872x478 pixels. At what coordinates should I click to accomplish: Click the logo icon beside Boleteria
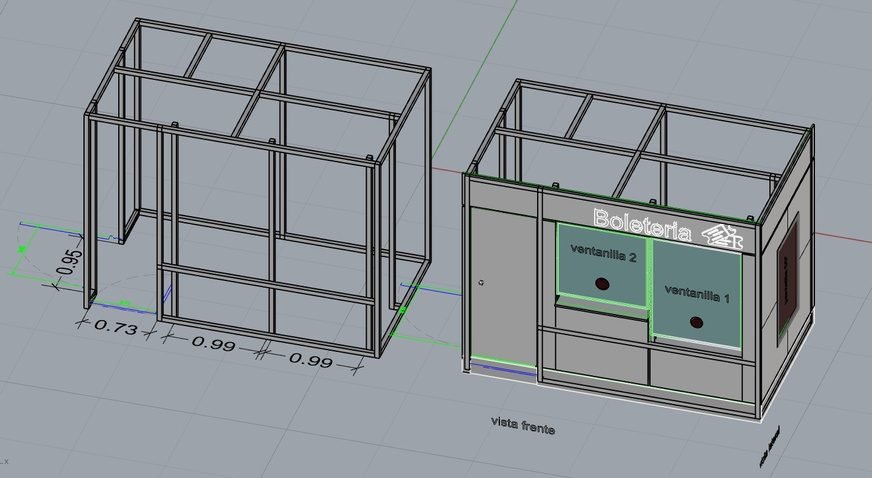[x=722, y=236]
